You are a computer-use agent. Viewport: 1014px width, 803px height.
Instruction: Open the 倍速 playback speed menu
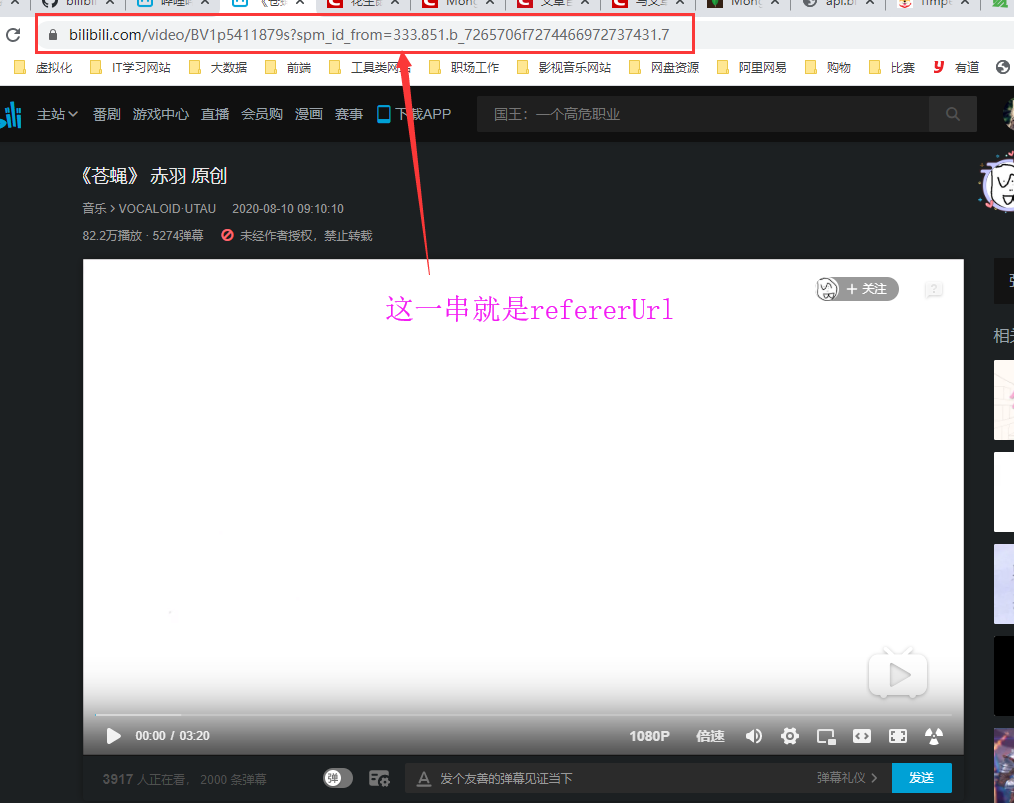pos(710,735)
